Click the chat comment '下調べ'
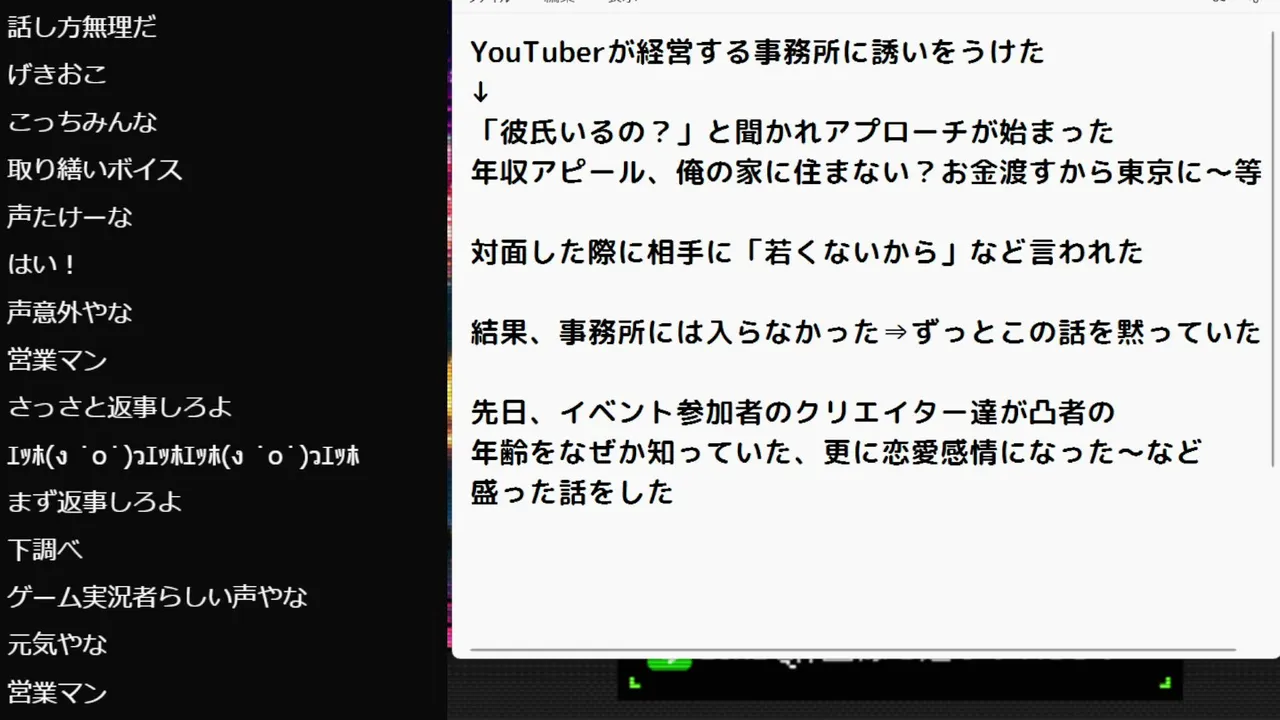This screenshot has height=720, width=1280. (45, 550)
